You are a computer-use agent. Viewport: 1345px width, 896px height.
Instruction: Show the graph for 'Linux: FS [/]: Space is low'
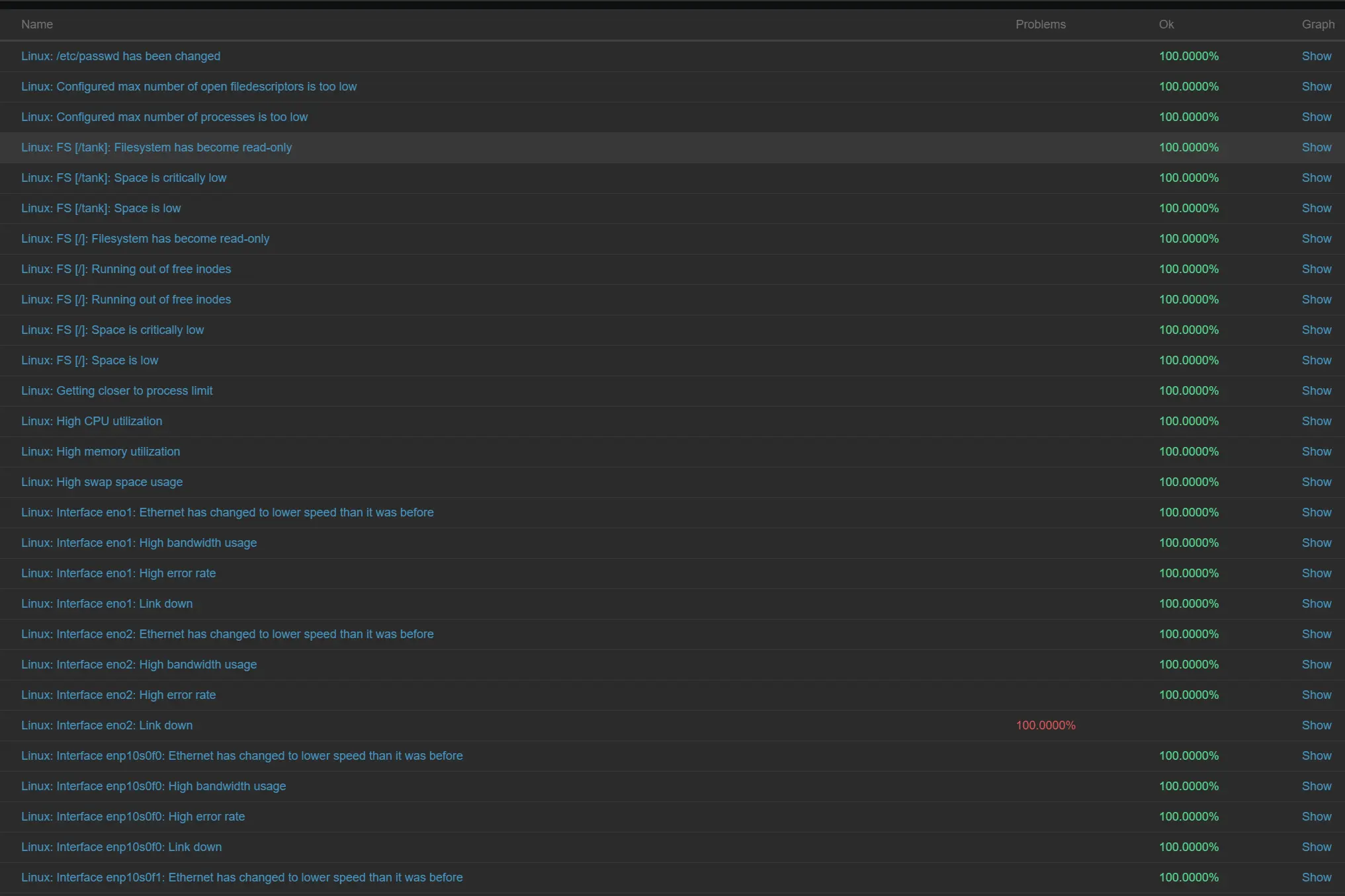pos(1315,360)
